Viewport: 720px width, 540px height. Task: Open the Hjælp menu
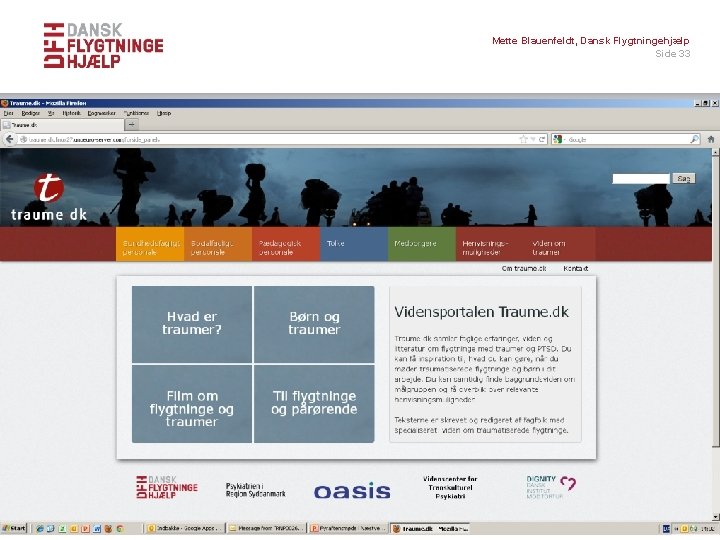pos(164,113)
